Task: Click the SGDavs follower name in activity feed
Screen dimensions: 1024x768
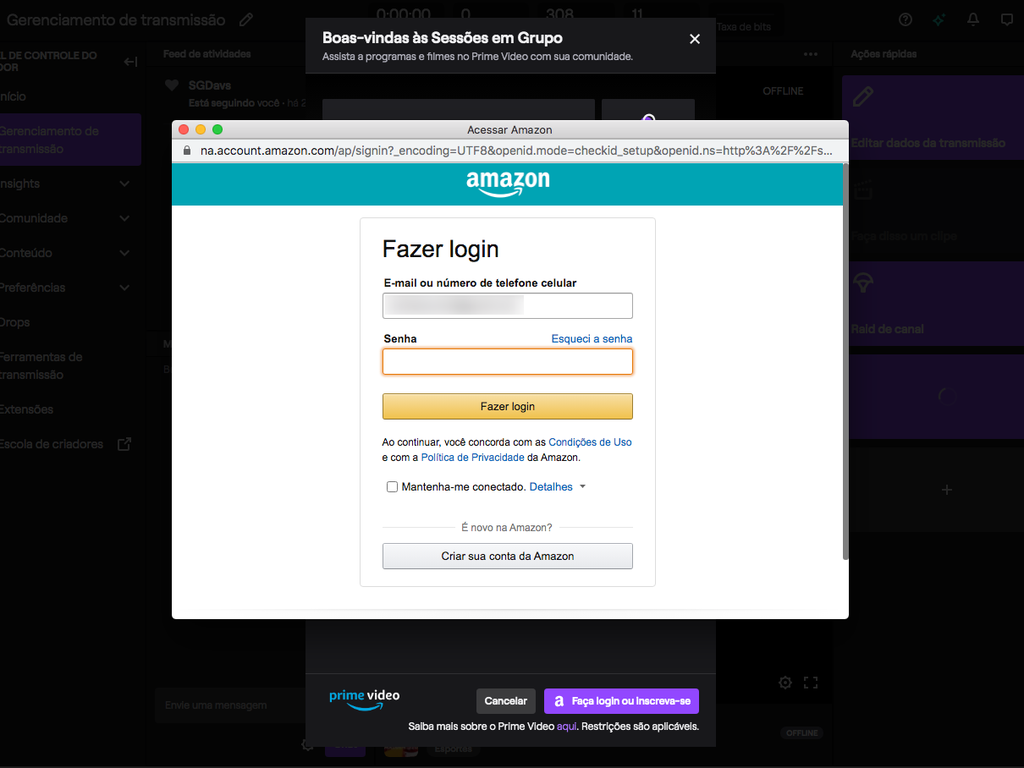Action: tap(210, 86)
